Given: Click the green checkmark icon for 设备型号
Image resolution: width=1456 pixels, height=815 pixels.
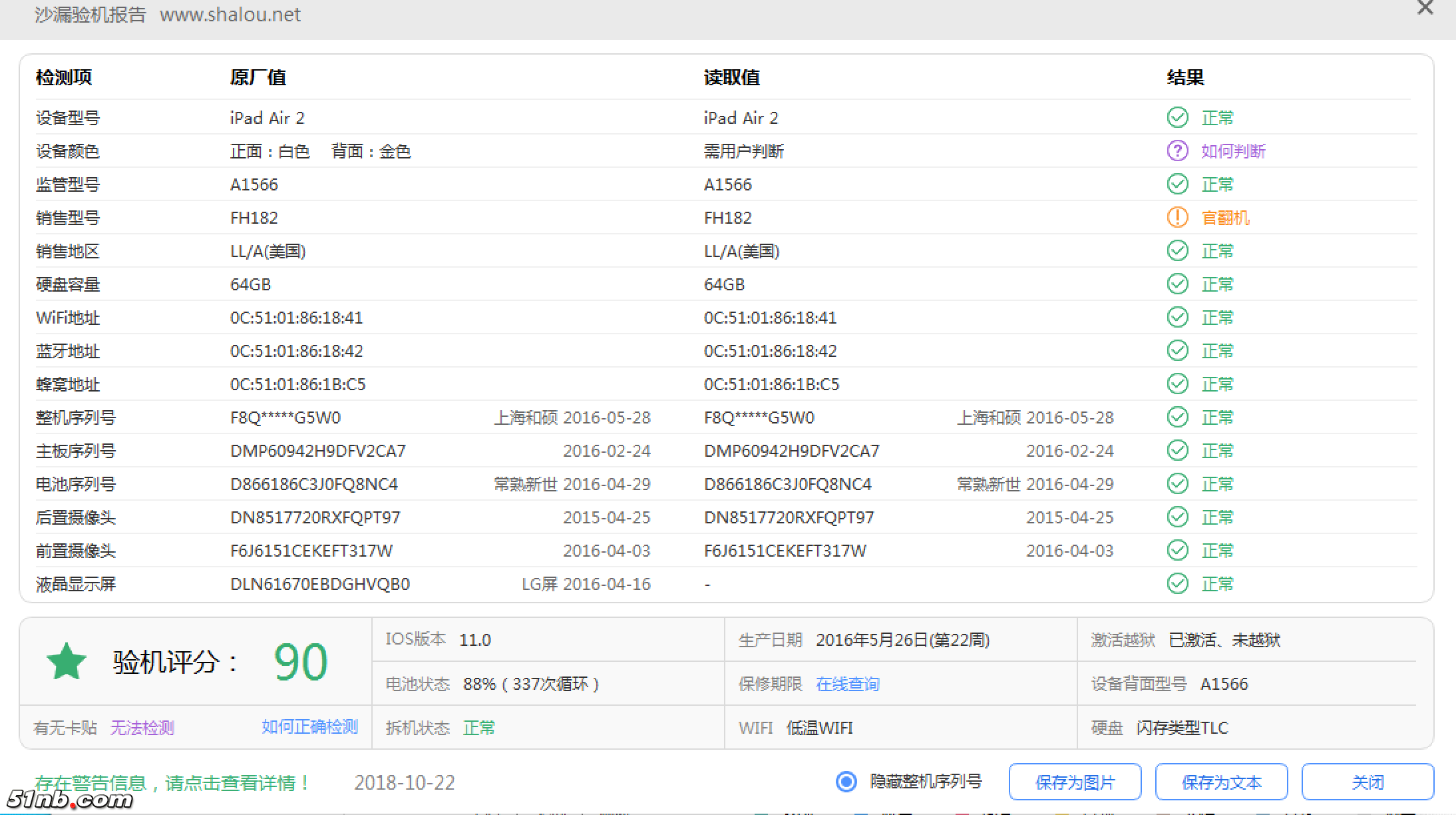Looking at the screenshot, I should (x=1177, y=117).
